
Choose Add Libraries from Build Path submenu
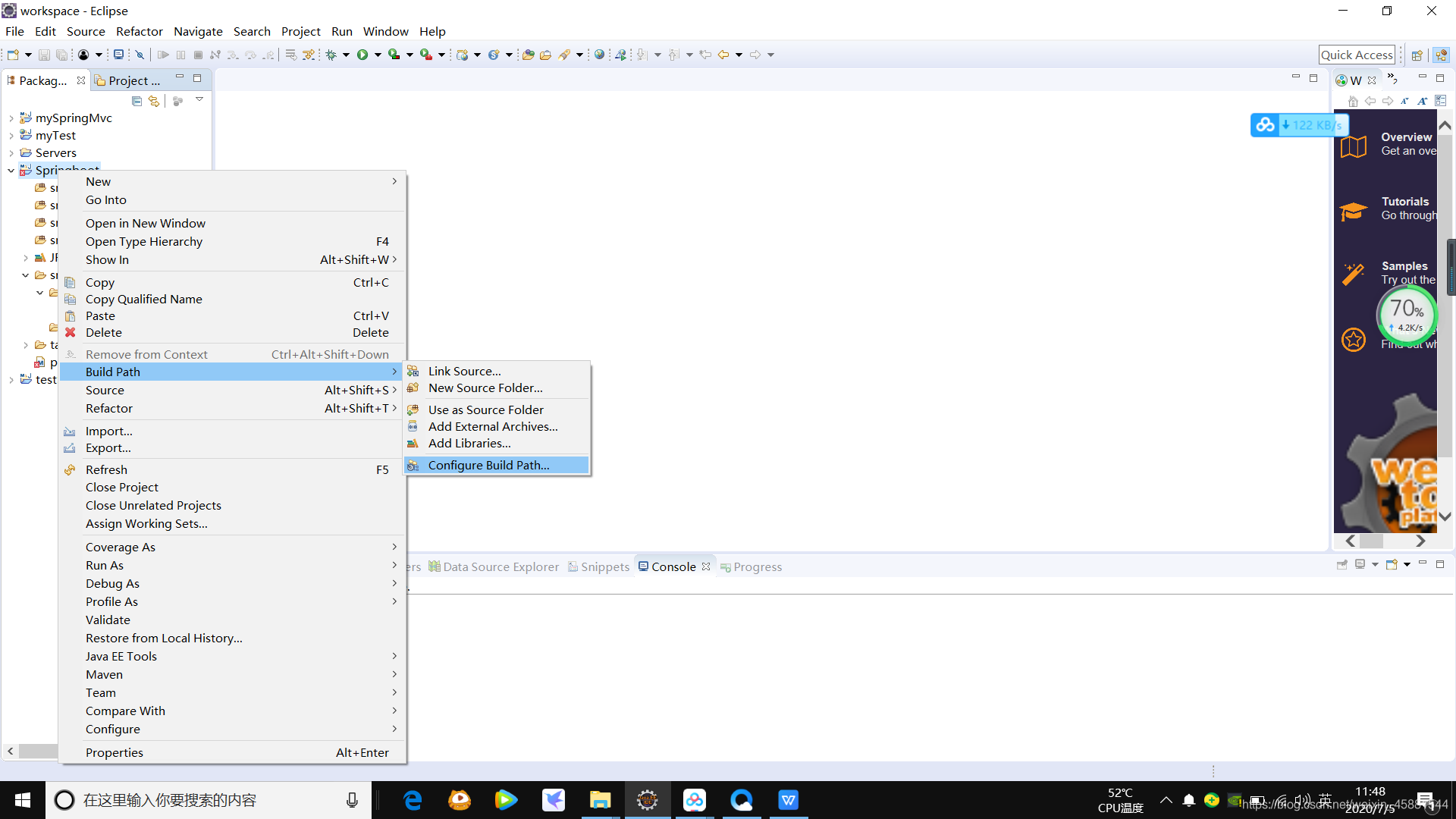[x=469, y=444]
